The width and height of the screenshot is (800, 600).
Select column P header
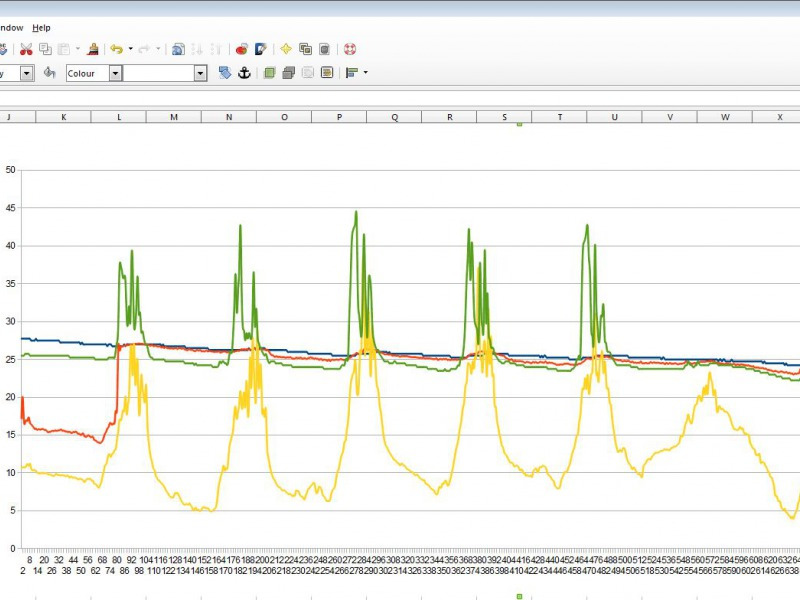click(339, 117)
